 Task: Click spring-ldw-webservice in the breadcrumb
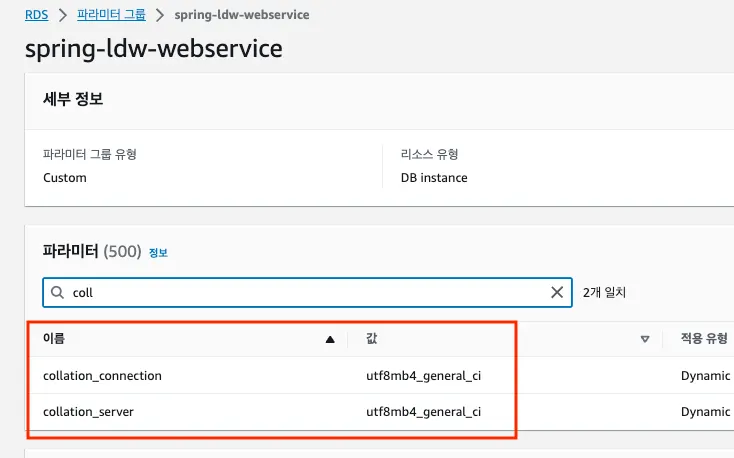(242, 16)
